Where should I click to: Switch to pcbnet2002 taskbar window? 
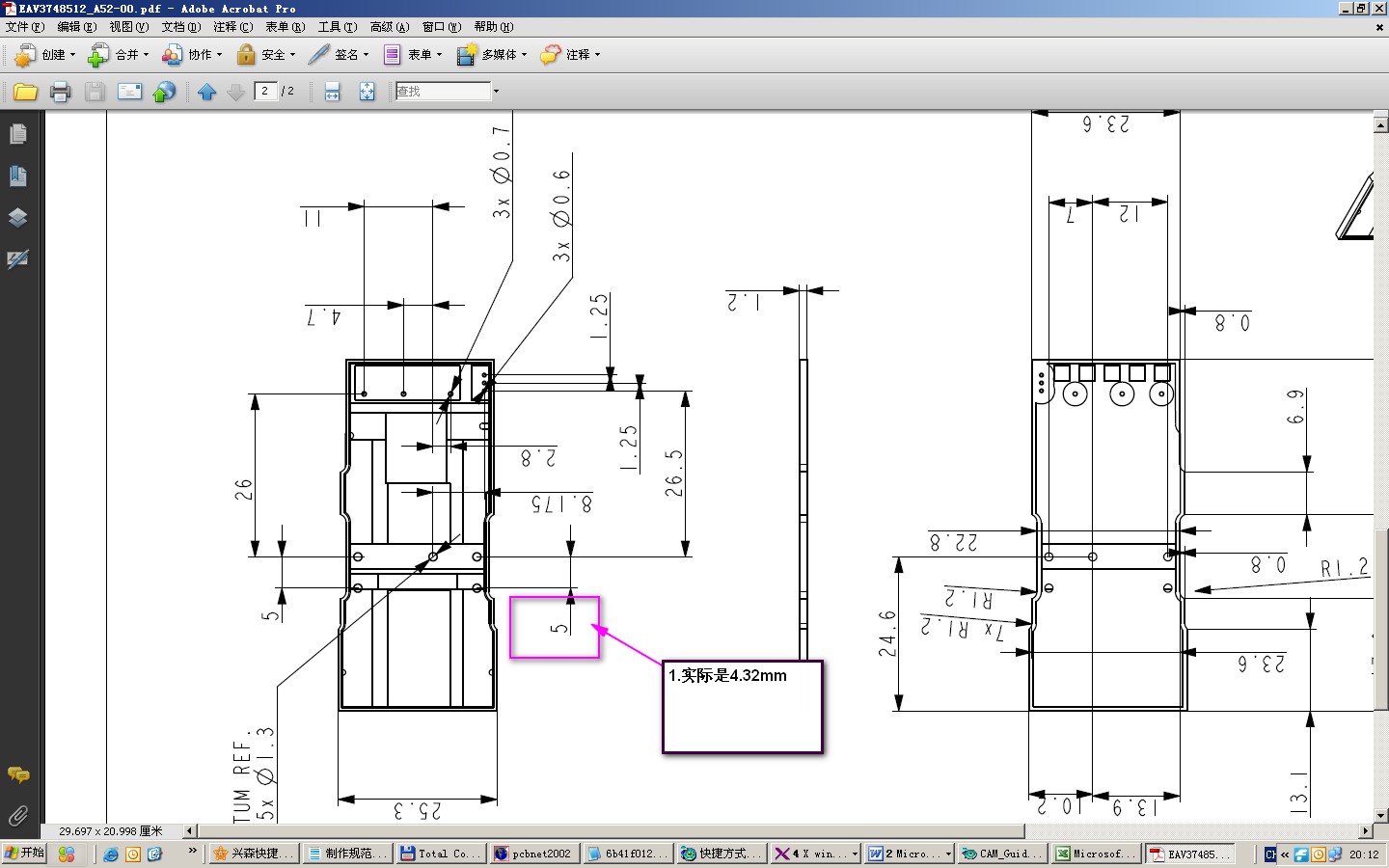534,854
